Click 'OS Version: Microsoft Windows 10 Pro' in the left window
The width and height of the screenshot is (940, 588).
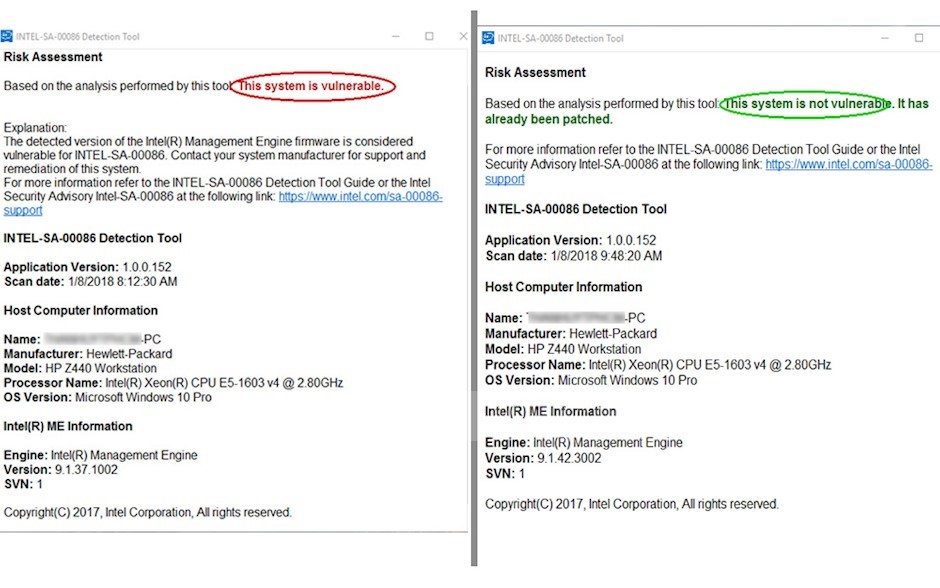[x=108, y=397]
